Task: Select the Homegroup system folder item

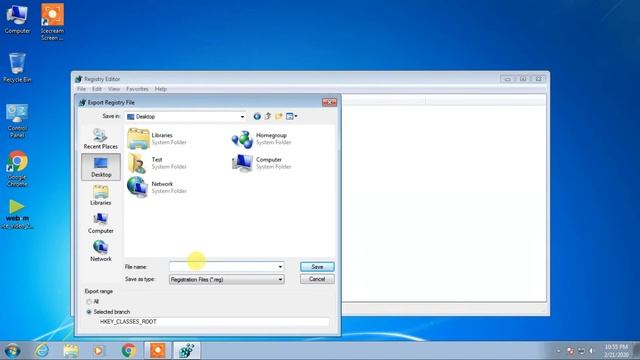Action: (262, 139)
